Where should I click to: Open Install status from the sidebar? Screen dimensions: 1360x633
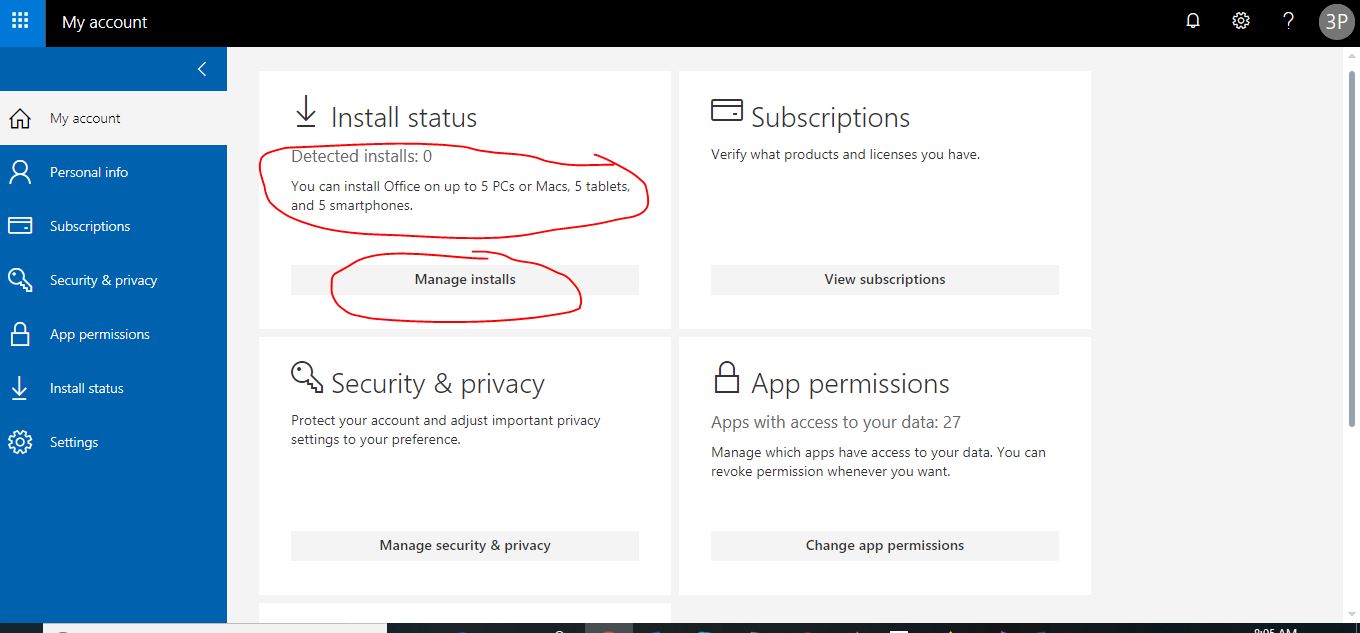(113, 388)
